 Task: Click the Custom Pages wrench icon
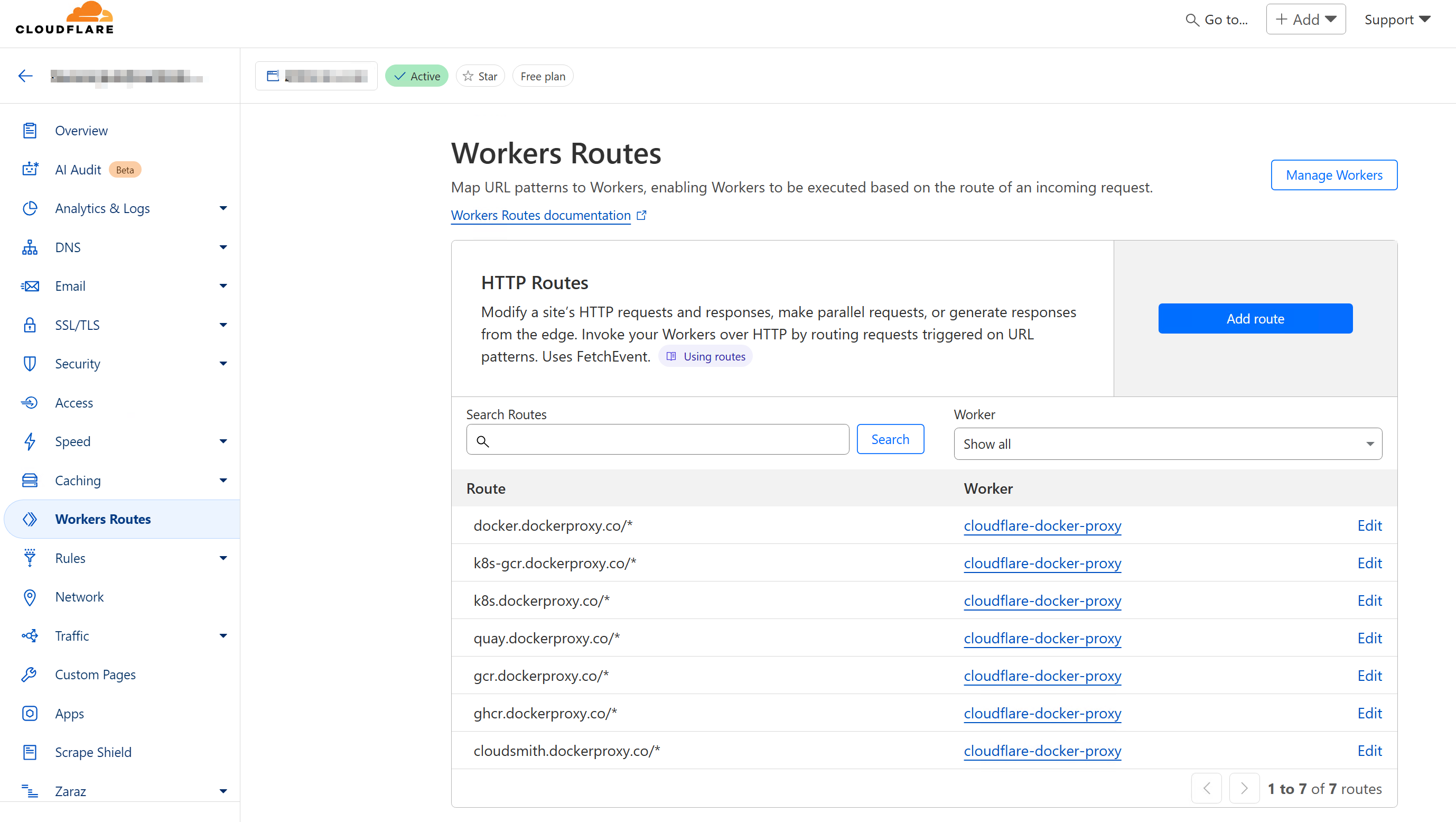click(30, 675)
